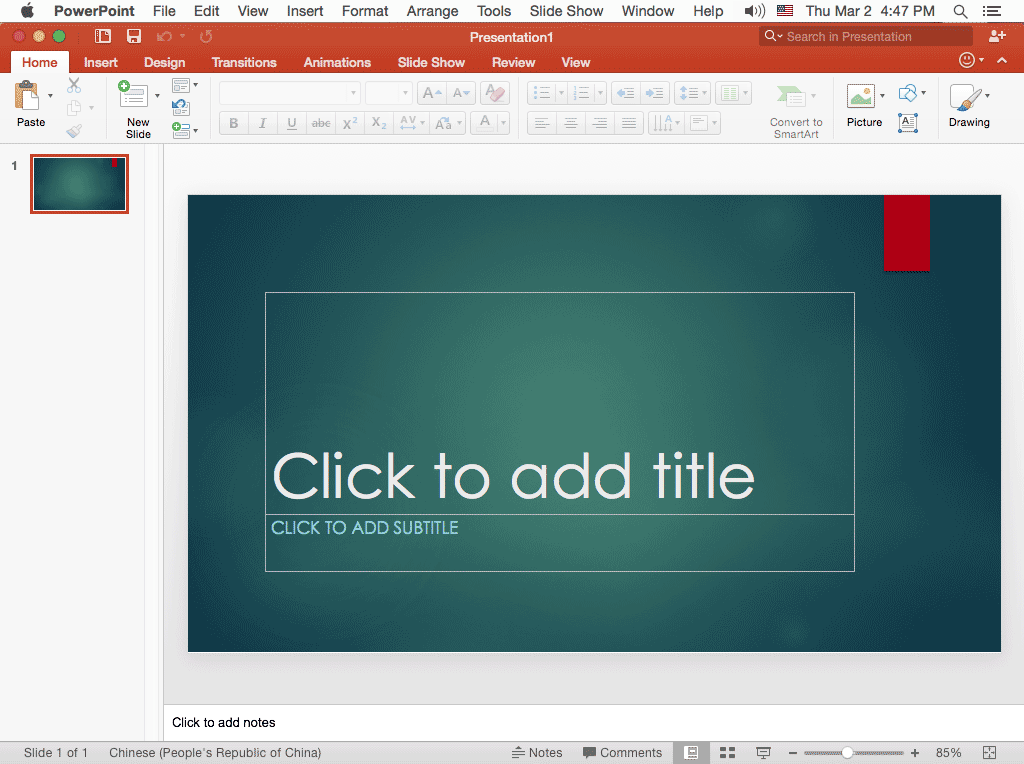This screenshot has width=1024, height=764.
Task: Open font color picker A
Action: click(485, 123)
